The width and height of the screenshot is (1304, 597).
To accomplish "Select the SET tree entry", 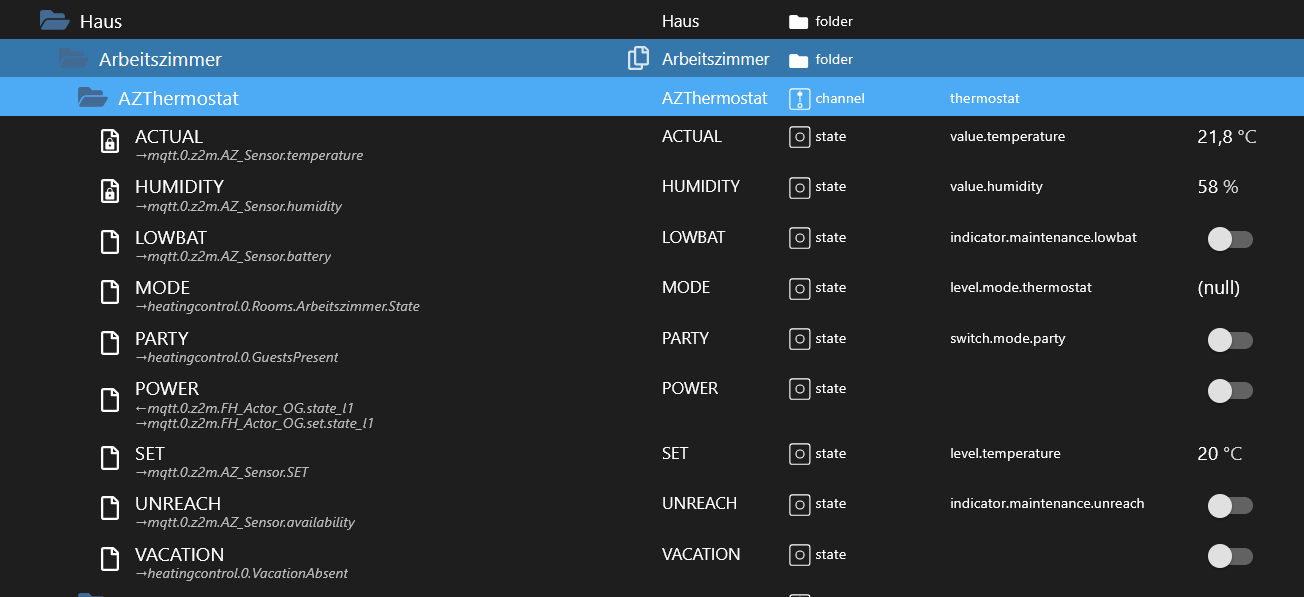I will (150, 454).
